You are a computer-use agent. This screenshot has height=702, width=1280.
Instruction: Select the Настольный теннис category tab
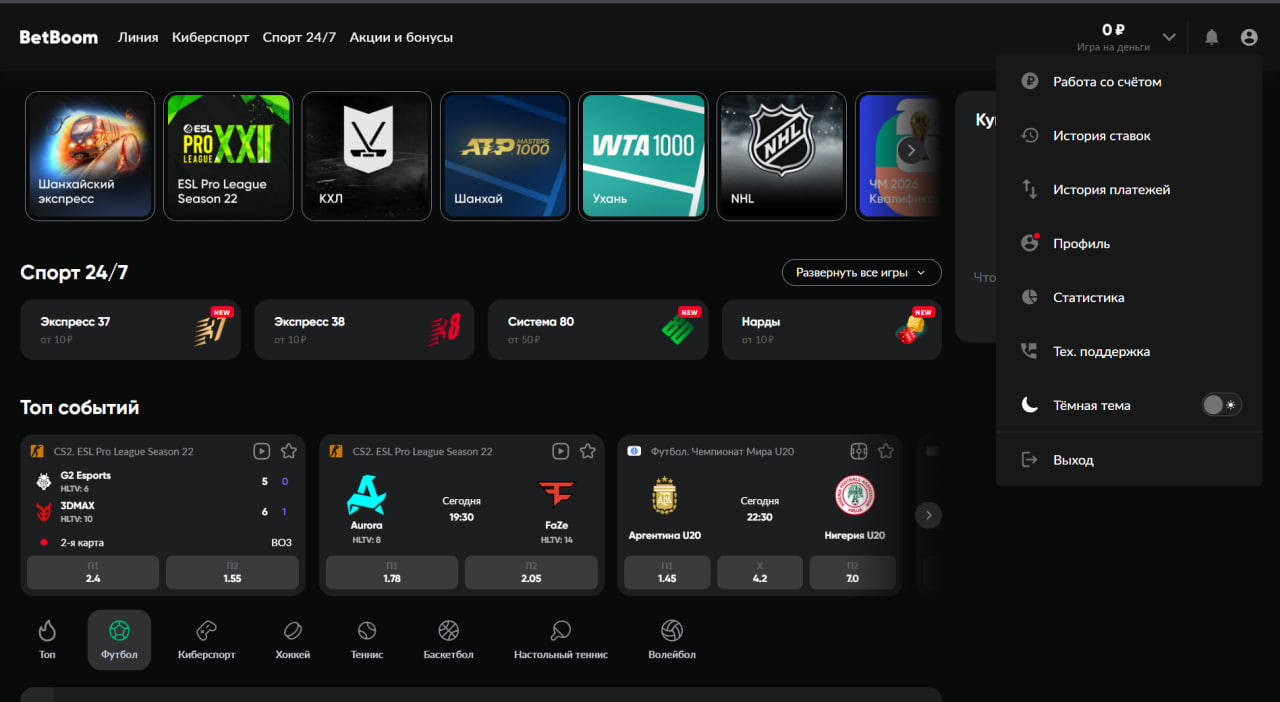click(x=561, y=640)
